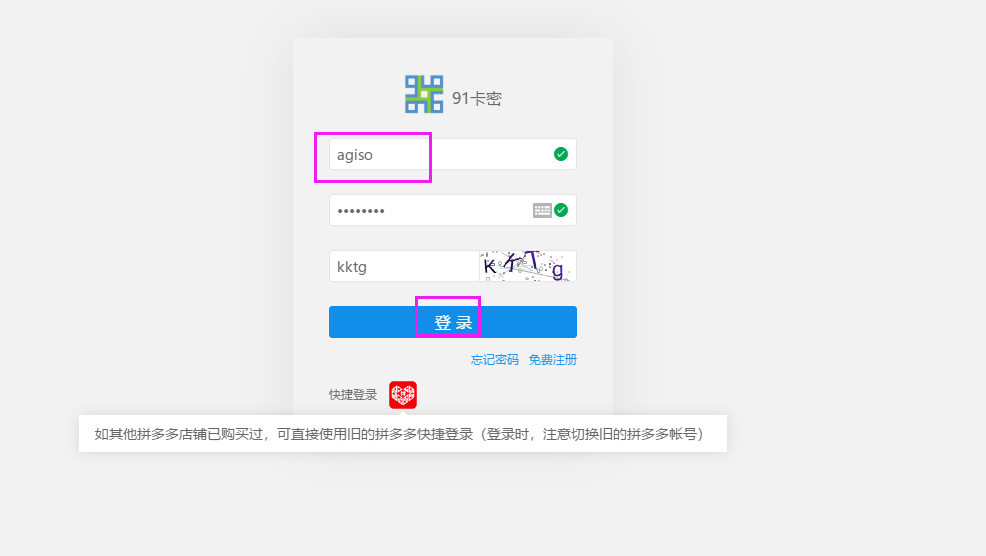Click the captcha field containing kktg
Viewport: 986px width, 556px height.
(404, 266)
